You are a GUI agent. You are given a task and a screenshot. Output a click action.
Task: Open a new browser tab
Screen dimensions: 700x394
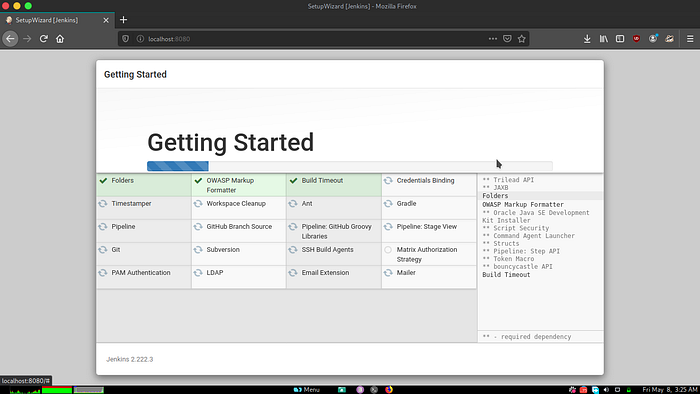click(x=124, y=20)
